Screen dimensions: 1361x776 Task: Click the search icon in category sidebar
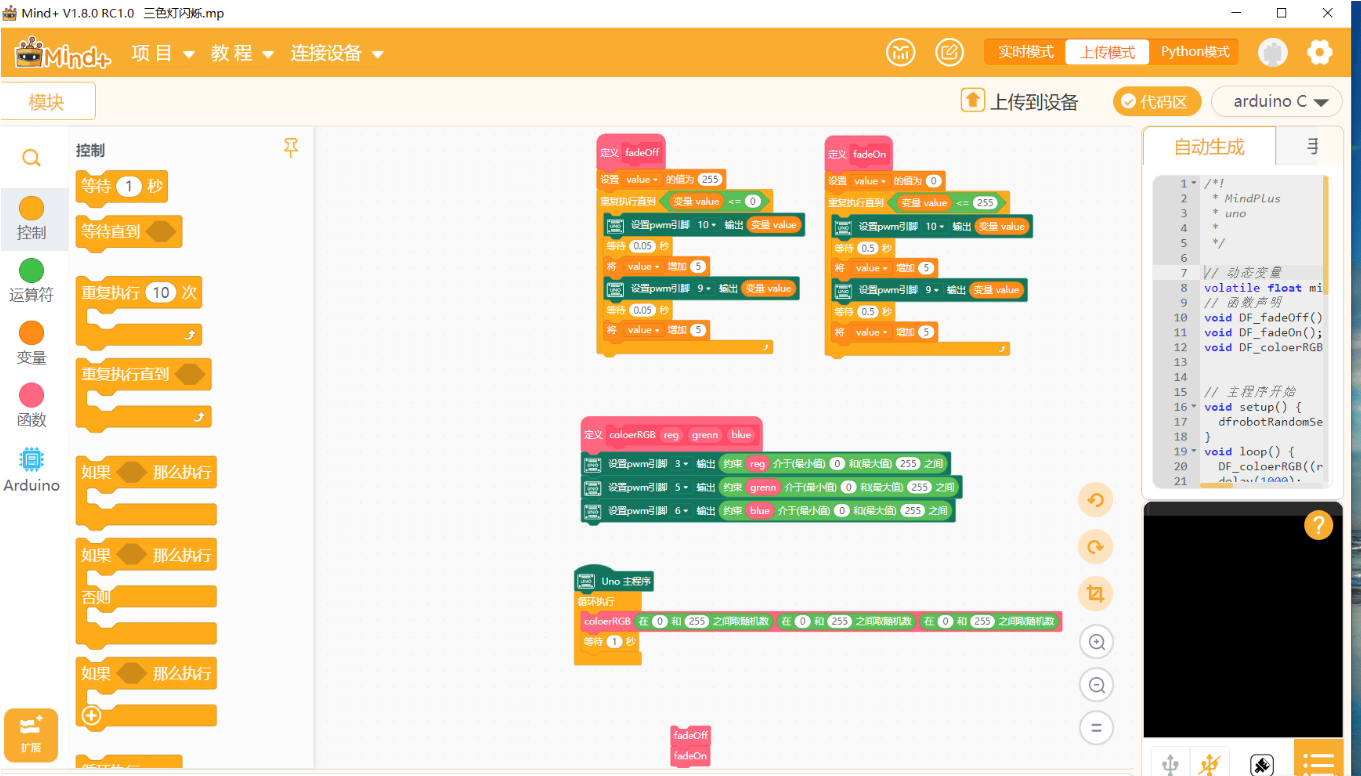coord(32,158)
